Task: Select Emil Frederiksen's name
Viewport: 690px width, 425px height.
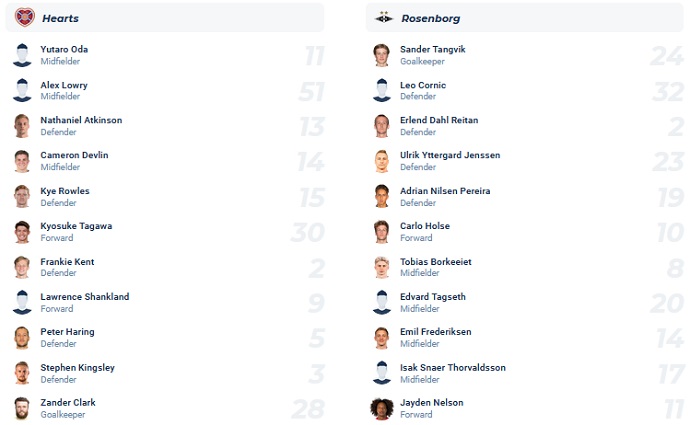Action: tap(436, 331)
